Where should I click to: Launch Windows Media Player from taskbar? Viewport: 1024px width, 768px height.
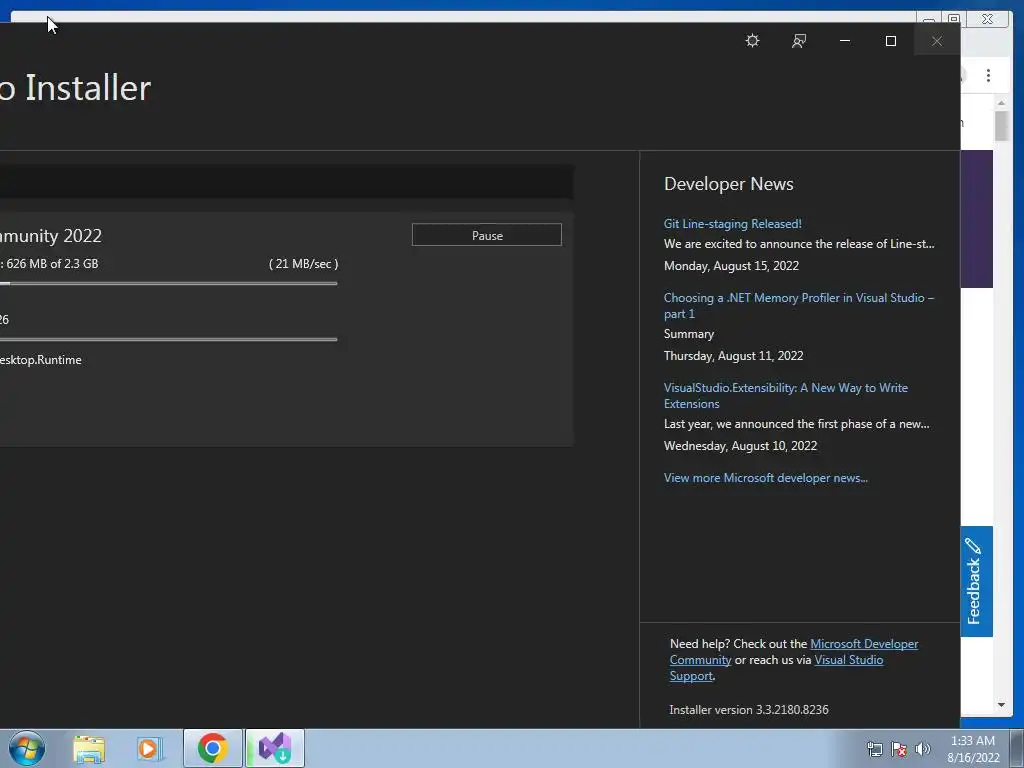[149, 748]
